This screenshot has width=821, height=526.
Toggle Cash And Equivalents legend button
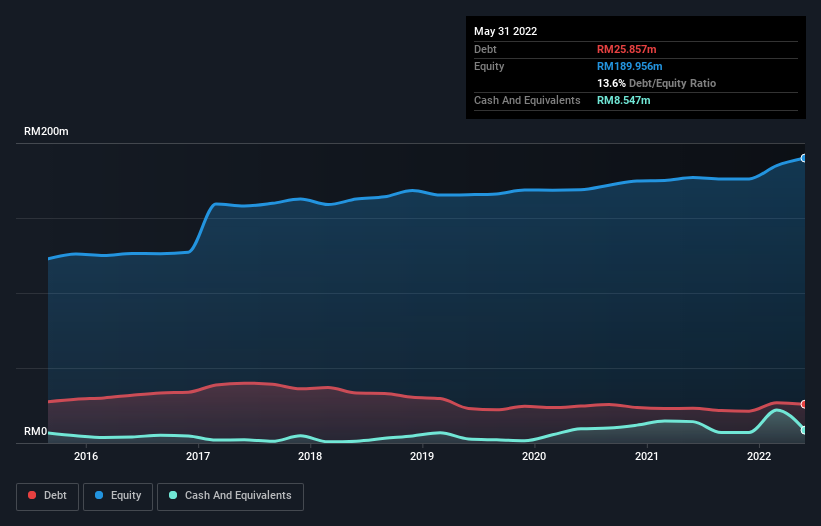coord(230,496)
